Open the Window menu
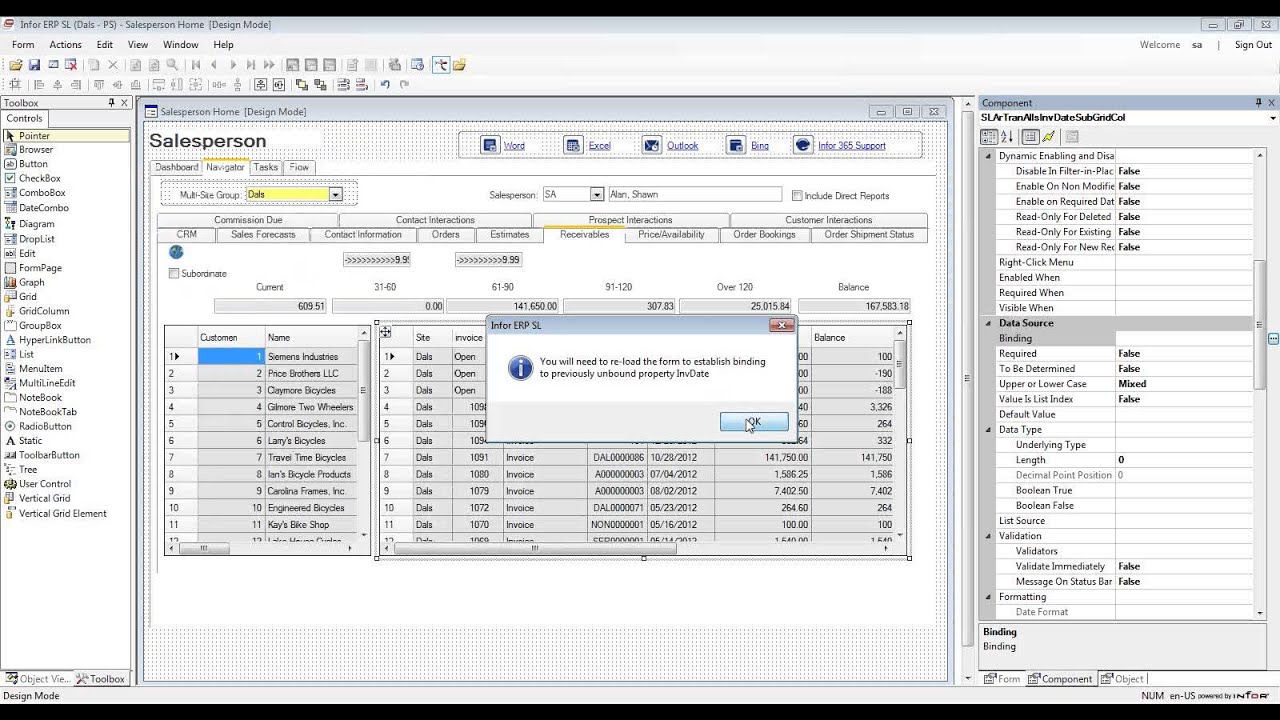Image resolution: width=1280 pixels, height=720 pixels. click(181, 45)
